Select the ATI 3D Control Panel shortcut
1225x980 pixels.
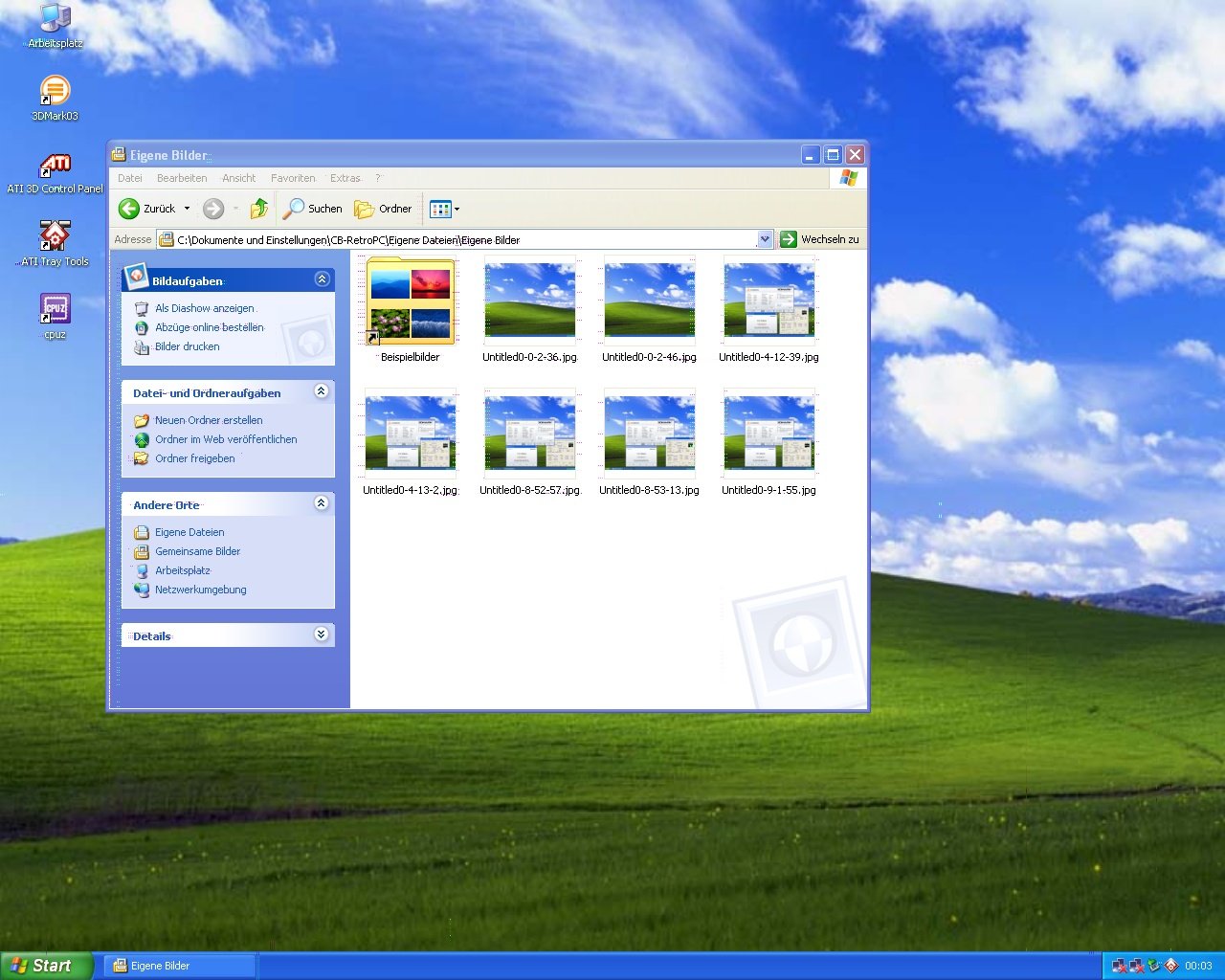point(55,172)
